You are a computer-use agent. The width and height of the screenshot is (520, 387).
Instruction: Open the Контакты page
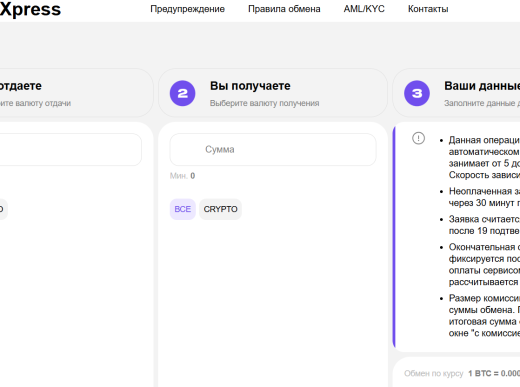coord(428,9)
